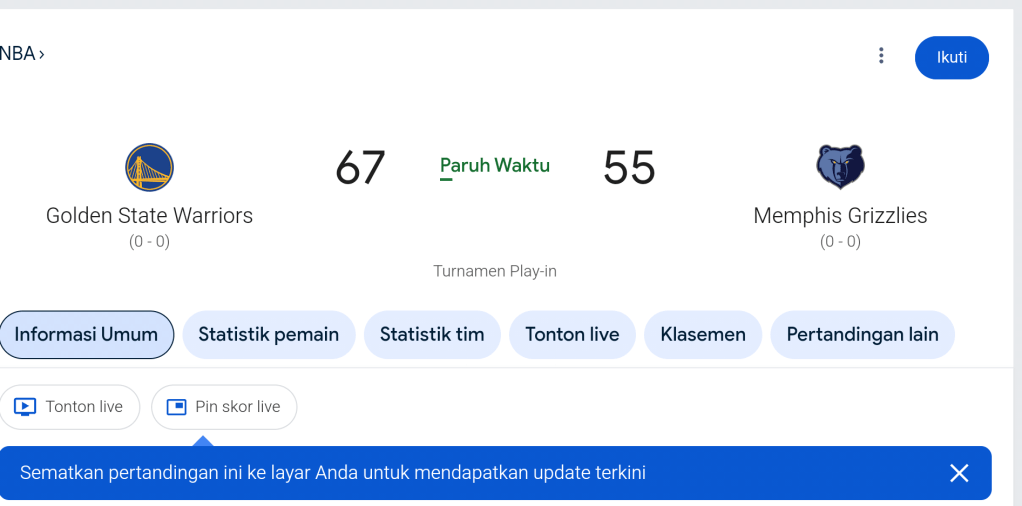Click the play icon chip labeled Tonton live
The image size is (1022, 506).
(x=70, y=407)
